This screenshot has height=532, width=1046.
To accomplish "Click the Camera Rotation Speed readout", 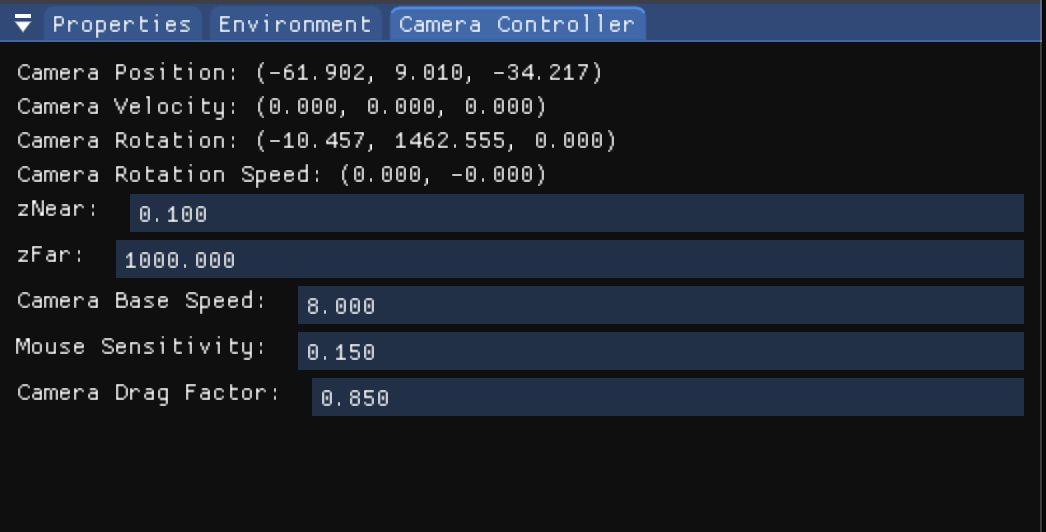I will 282,175.
